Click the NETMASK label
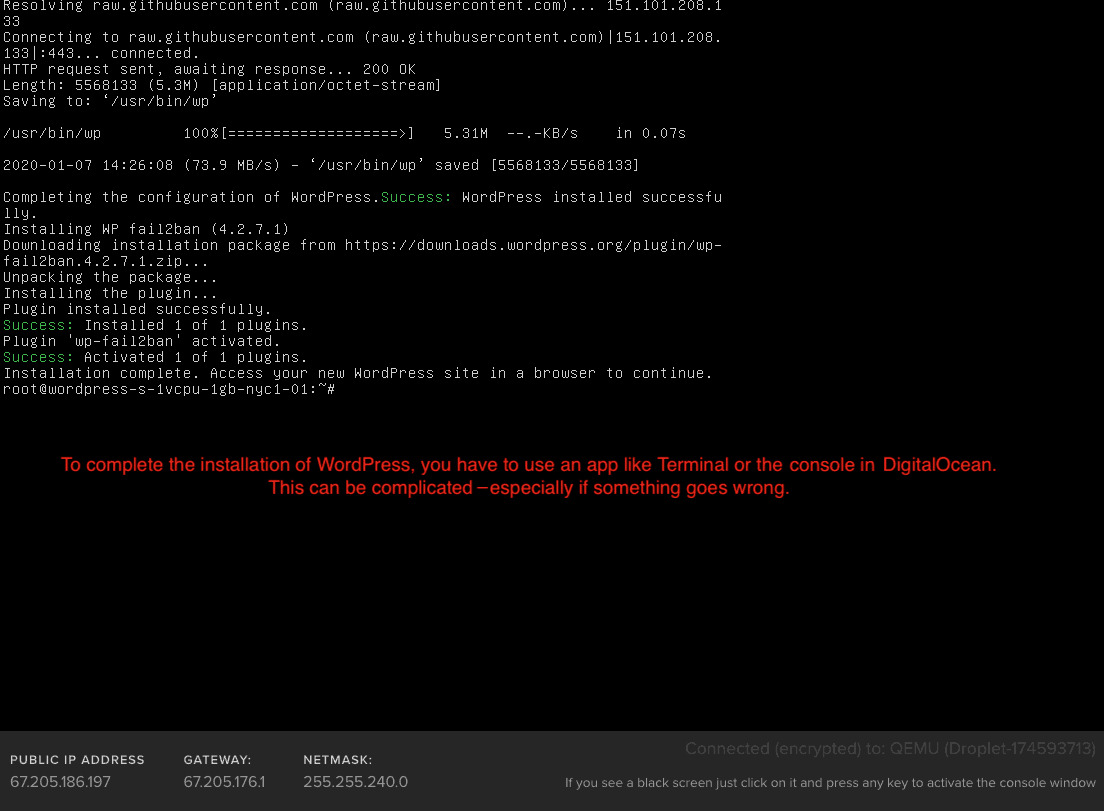1104x811 pixels. pyautogui.click(x=338, y=760)
